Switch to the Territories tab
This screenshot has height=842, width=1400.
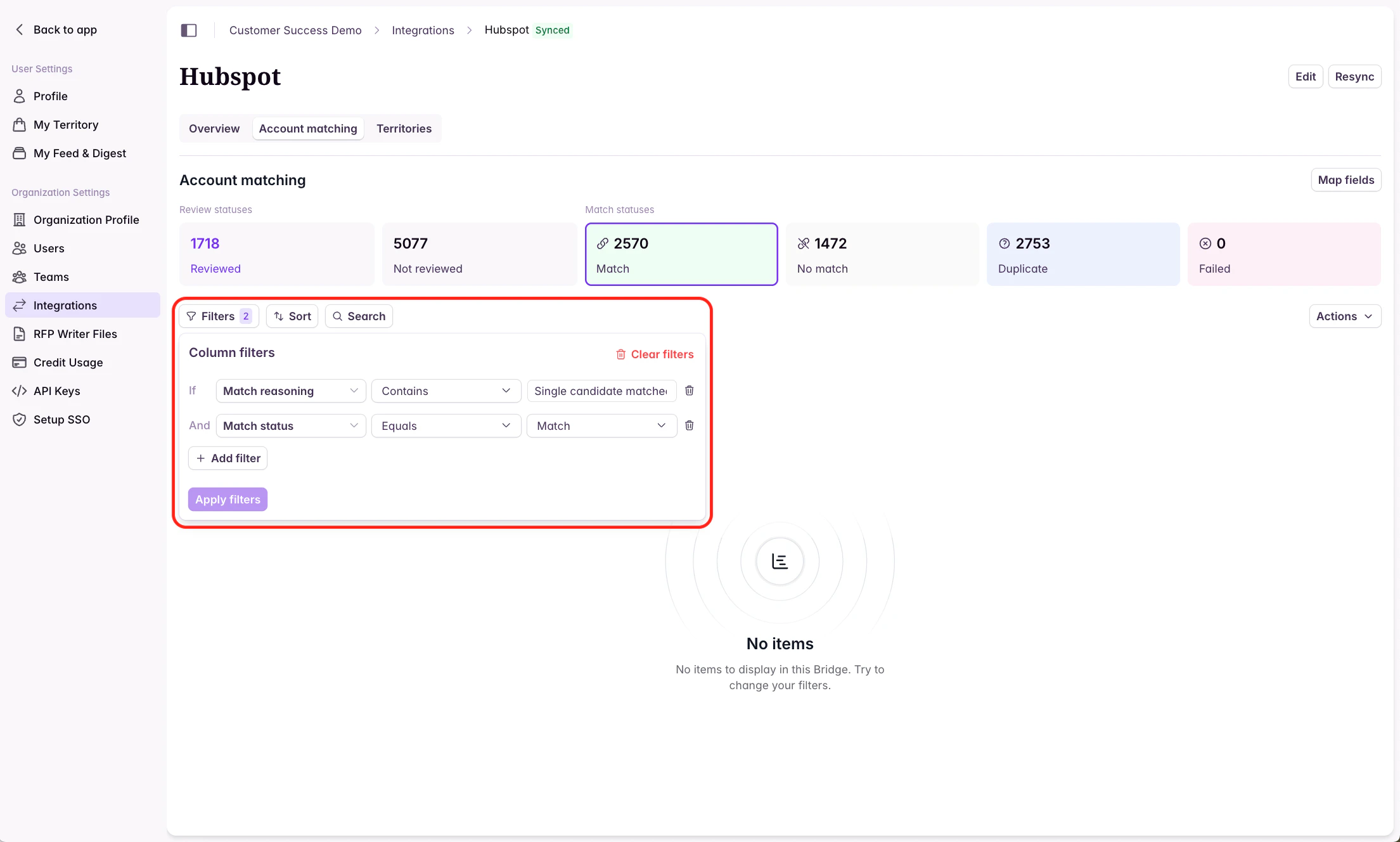pyautogui.click(x=404, y=129)
